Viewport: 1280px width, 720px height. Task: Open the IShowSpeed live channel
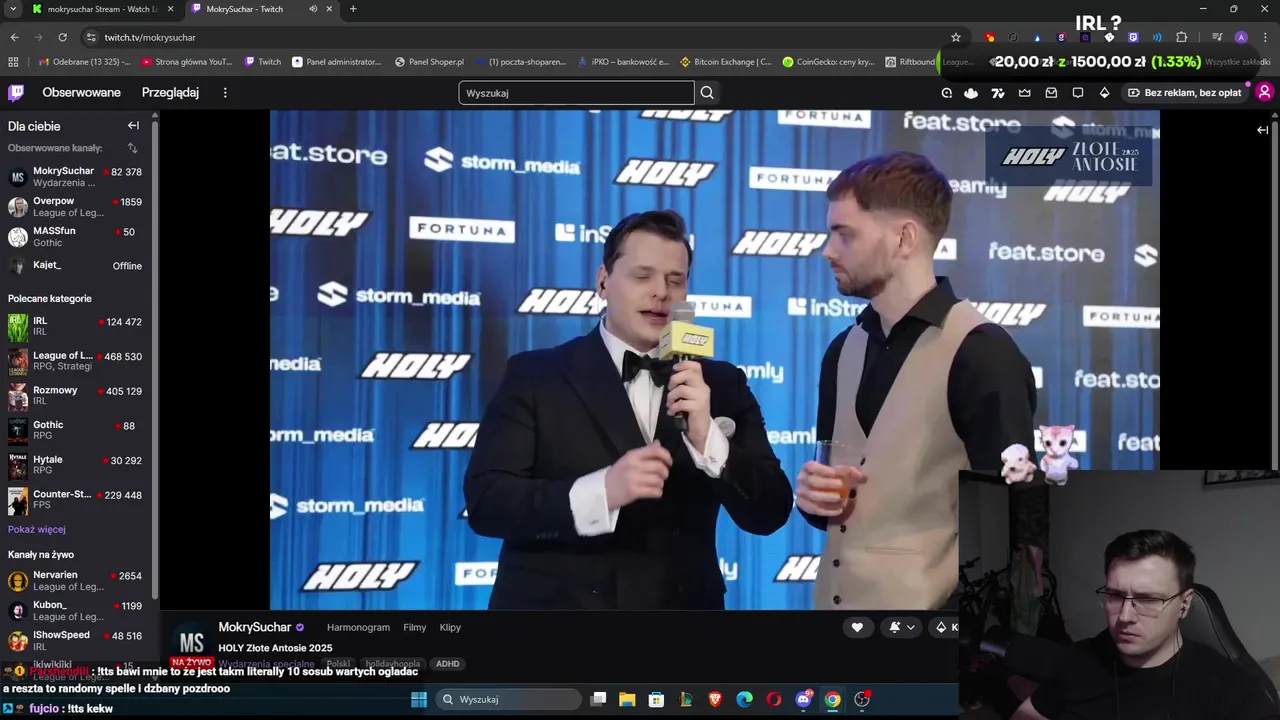pyautogui.click(x=76, y=640)
